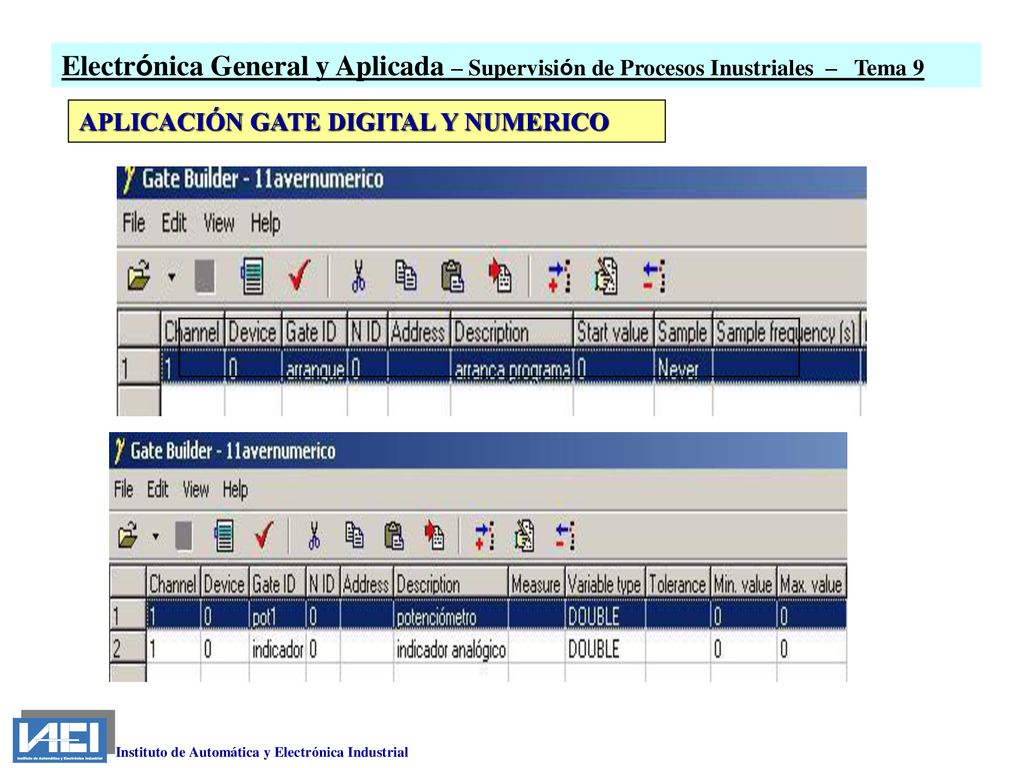Open View menu in upper Gate Builder

(x=219, y=223)
